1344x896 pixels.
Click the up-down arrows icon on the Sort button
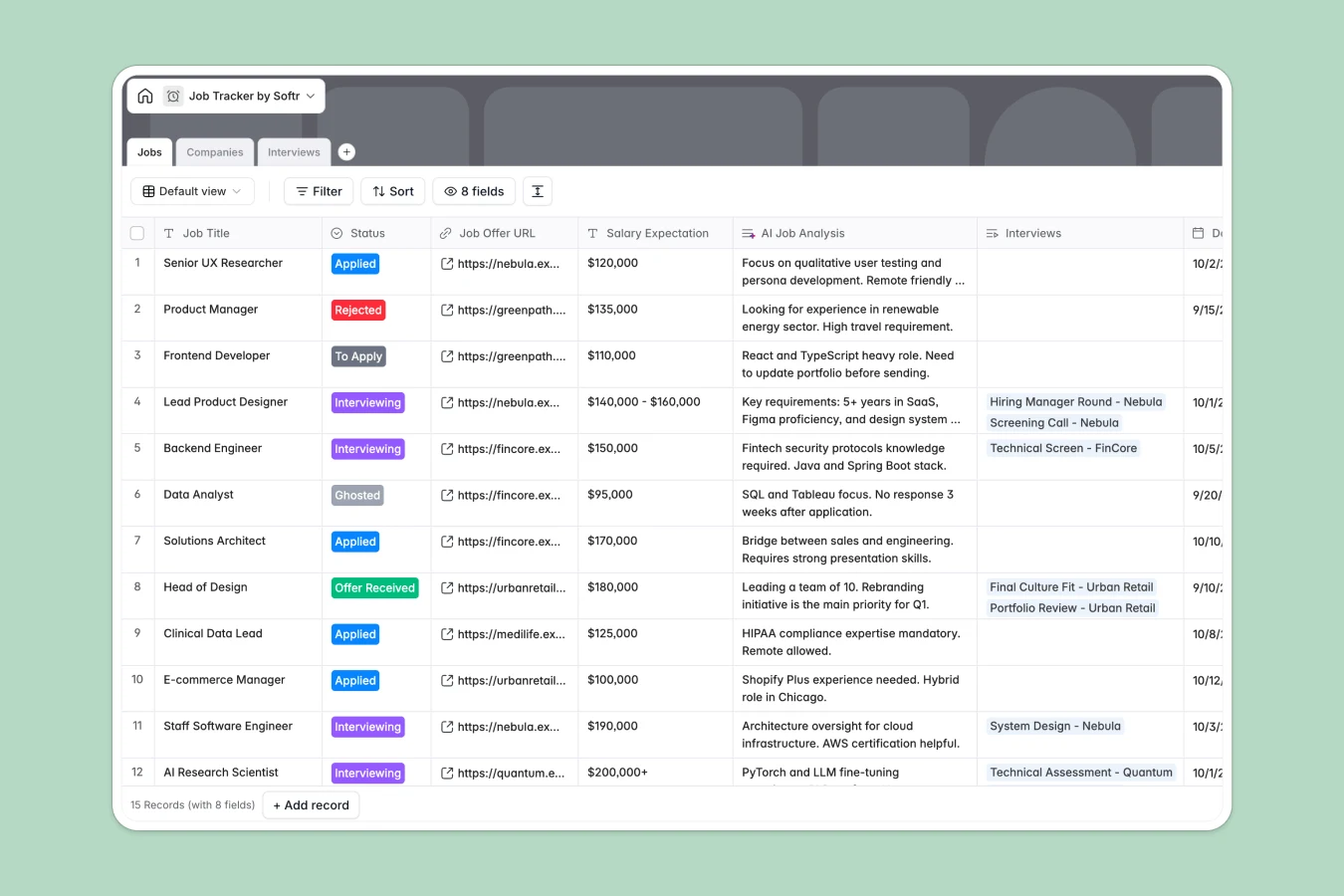[375, 191]
